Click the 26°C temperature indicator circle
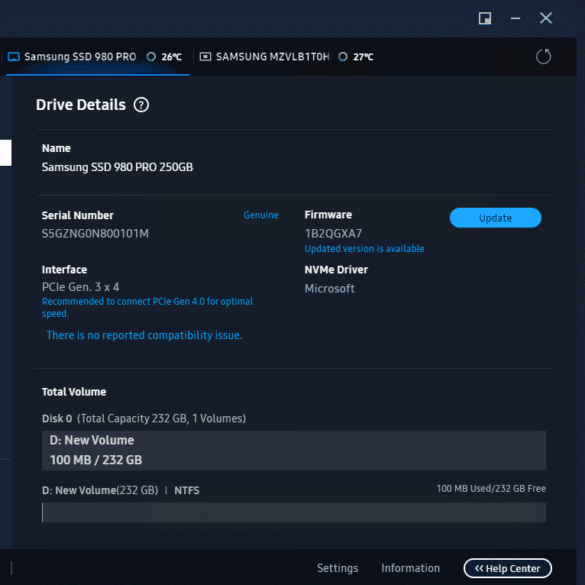This screenshot has width=585, height=585. (151, 57)
